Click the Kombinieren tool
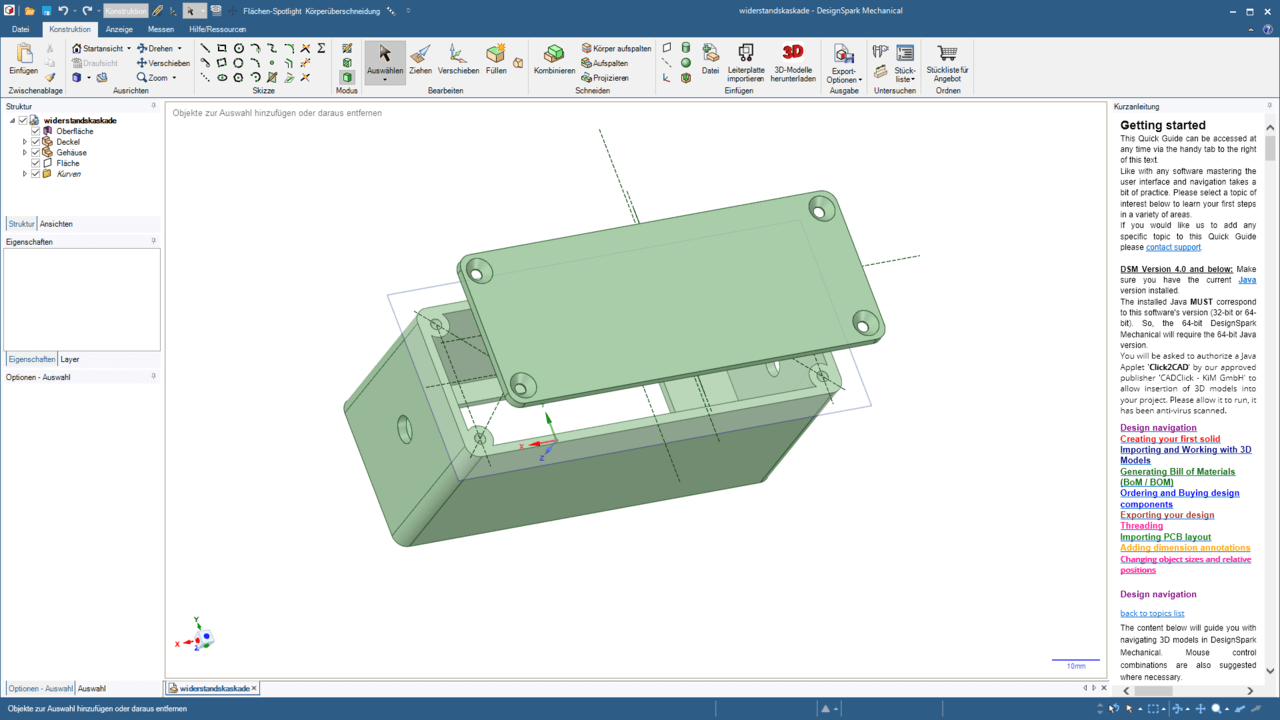Screen dimensions: 1280x720 point(554,60)
